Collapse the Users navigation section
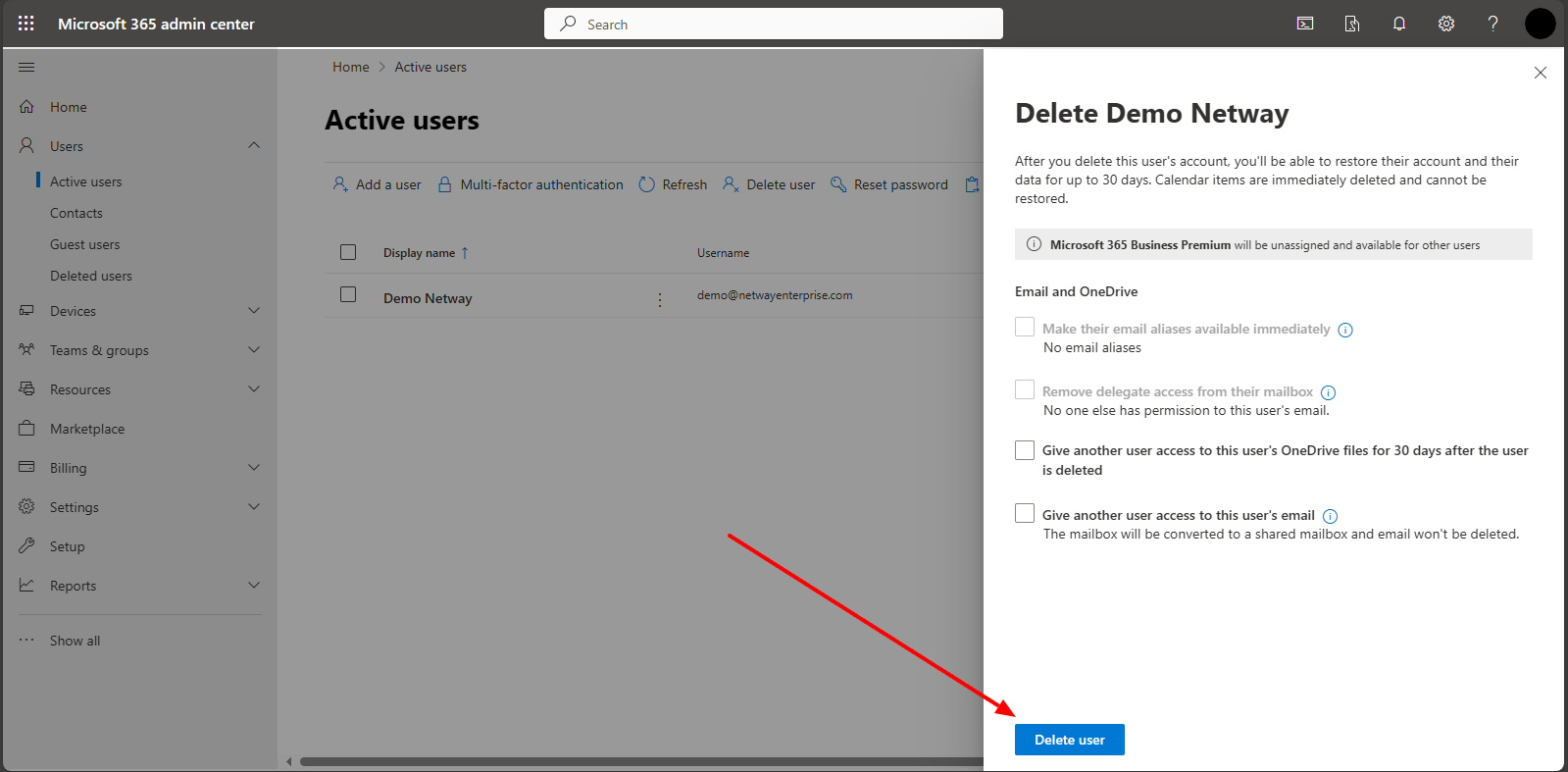1568x772 pixels. pos(254,145)
